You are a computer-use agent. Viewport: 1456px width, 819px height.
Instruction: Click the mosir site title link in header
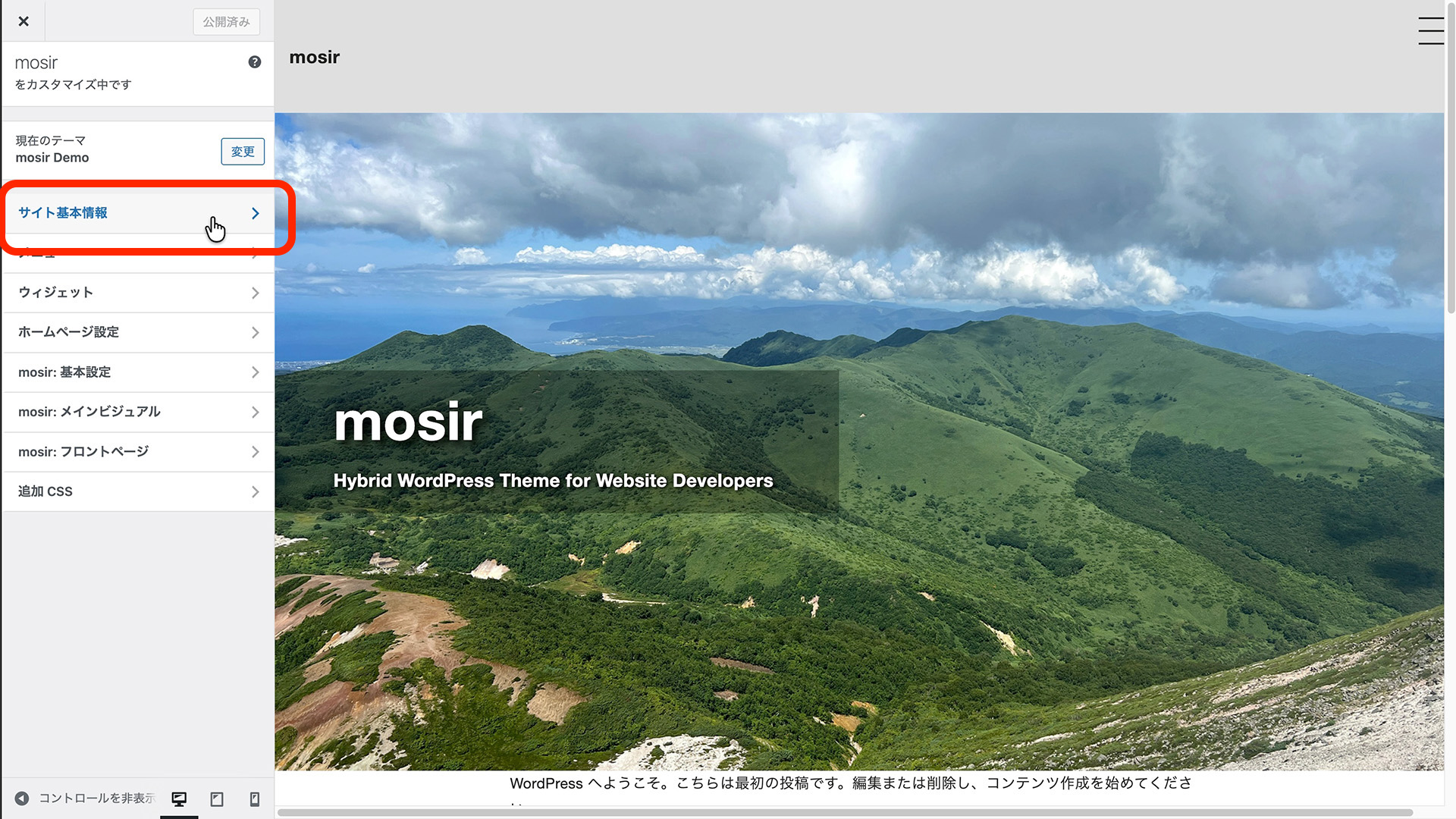[314, 58]
